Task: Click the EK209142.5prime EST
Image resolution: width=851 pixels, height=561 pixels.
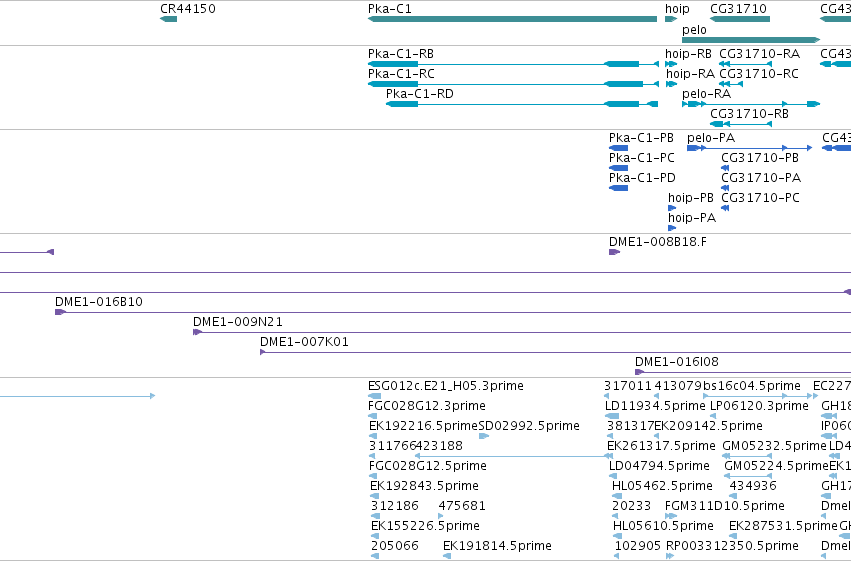Action: pos(656,436)
